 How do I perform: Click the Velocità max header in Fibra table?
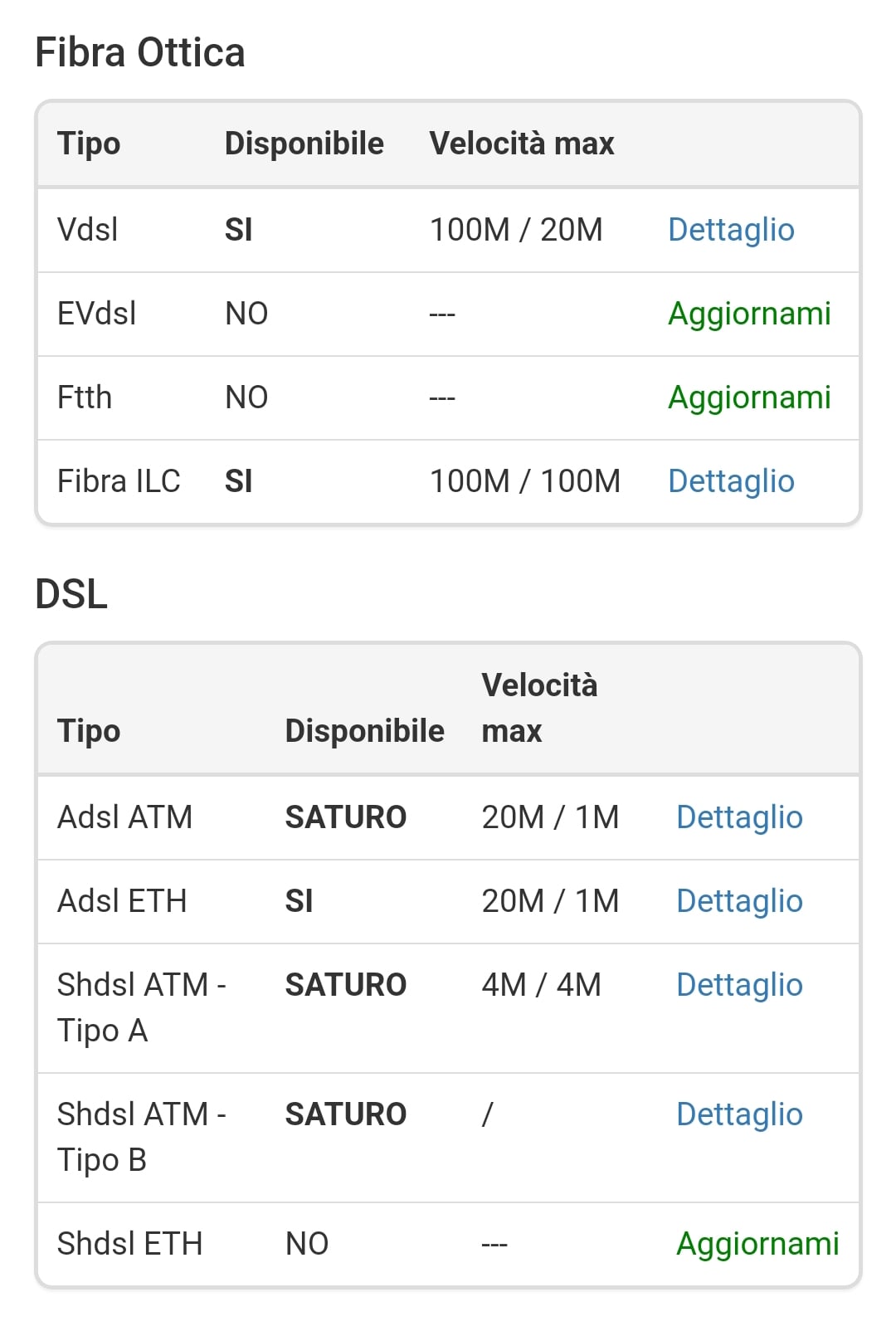(x=522, y=144)
